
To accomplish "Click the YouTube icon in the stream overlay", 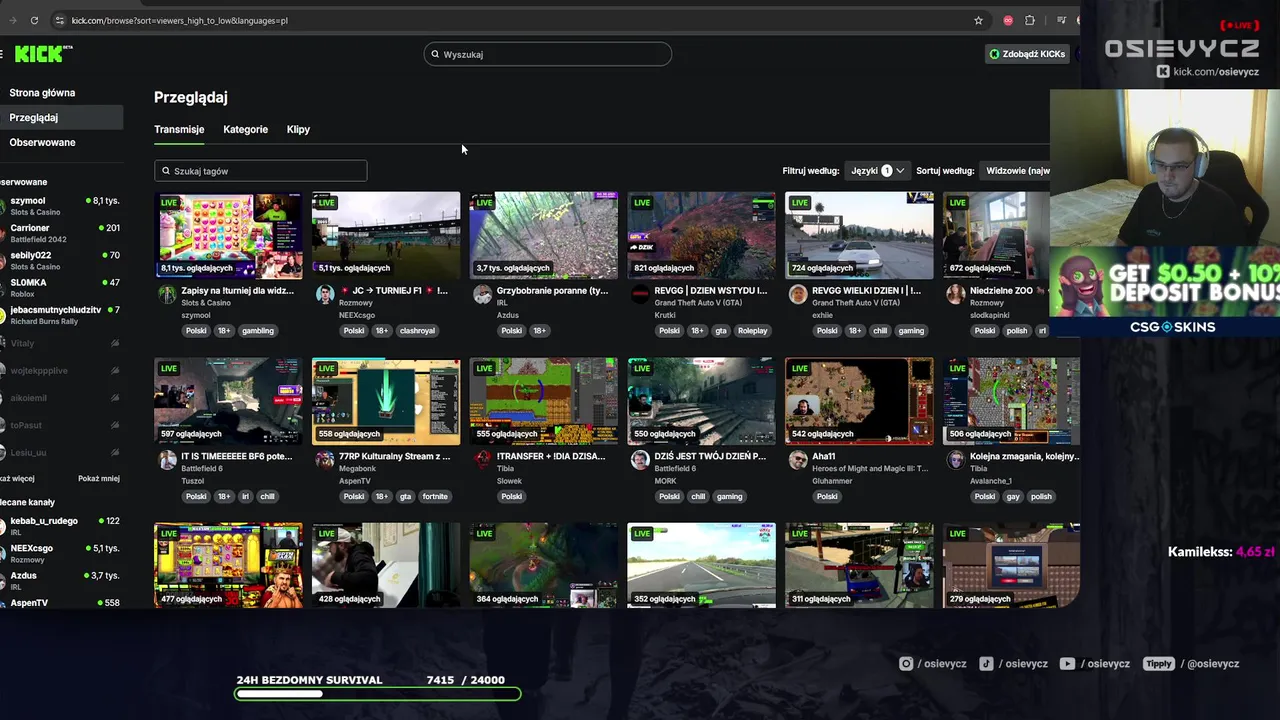I will 1067,663.
